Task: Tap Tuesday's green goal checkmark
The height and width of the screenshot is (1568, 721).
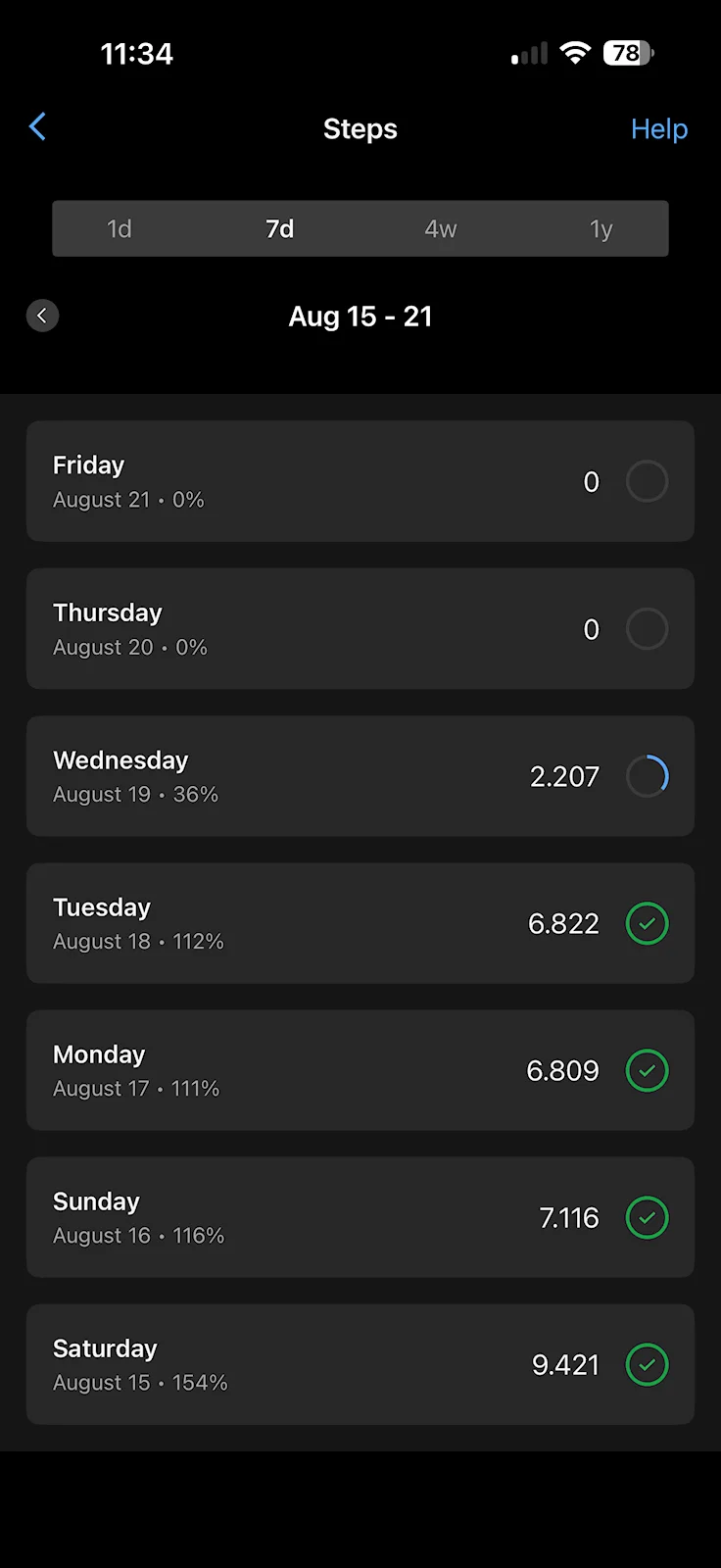Action: tap(648, 923)
